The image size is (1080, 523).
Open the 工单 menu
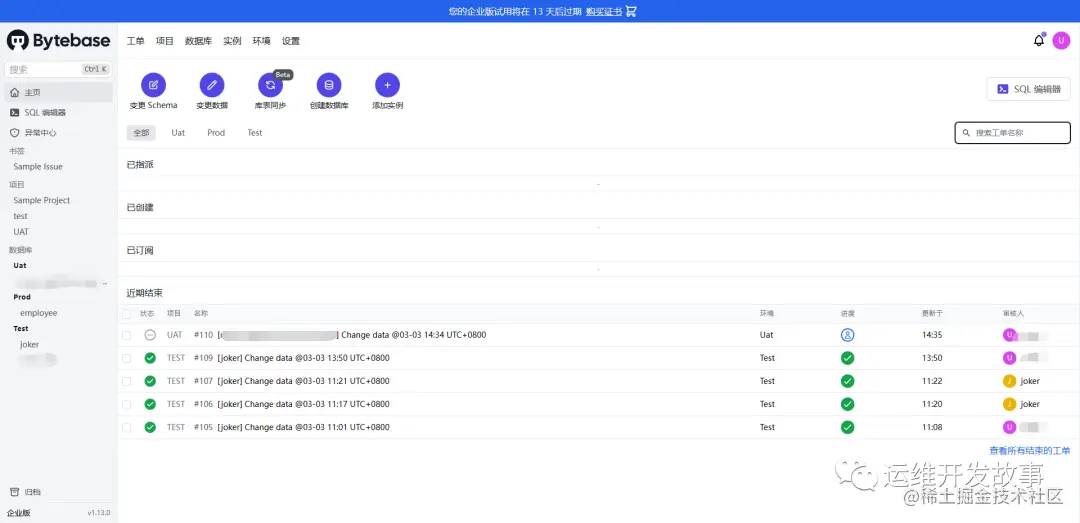pos(136,41)
